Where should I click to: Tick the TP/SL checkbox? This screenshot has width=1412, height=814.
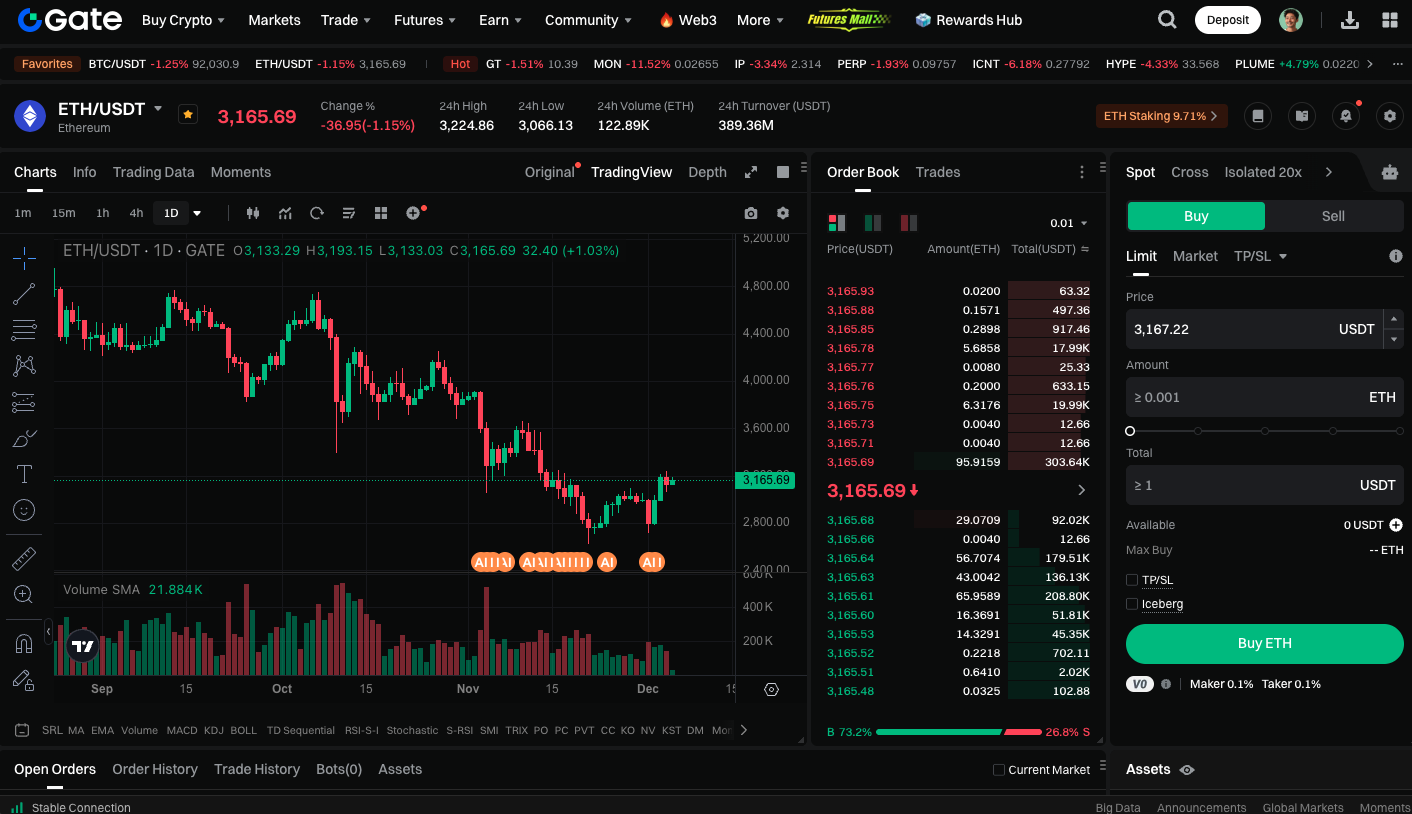coord(1132,580)
